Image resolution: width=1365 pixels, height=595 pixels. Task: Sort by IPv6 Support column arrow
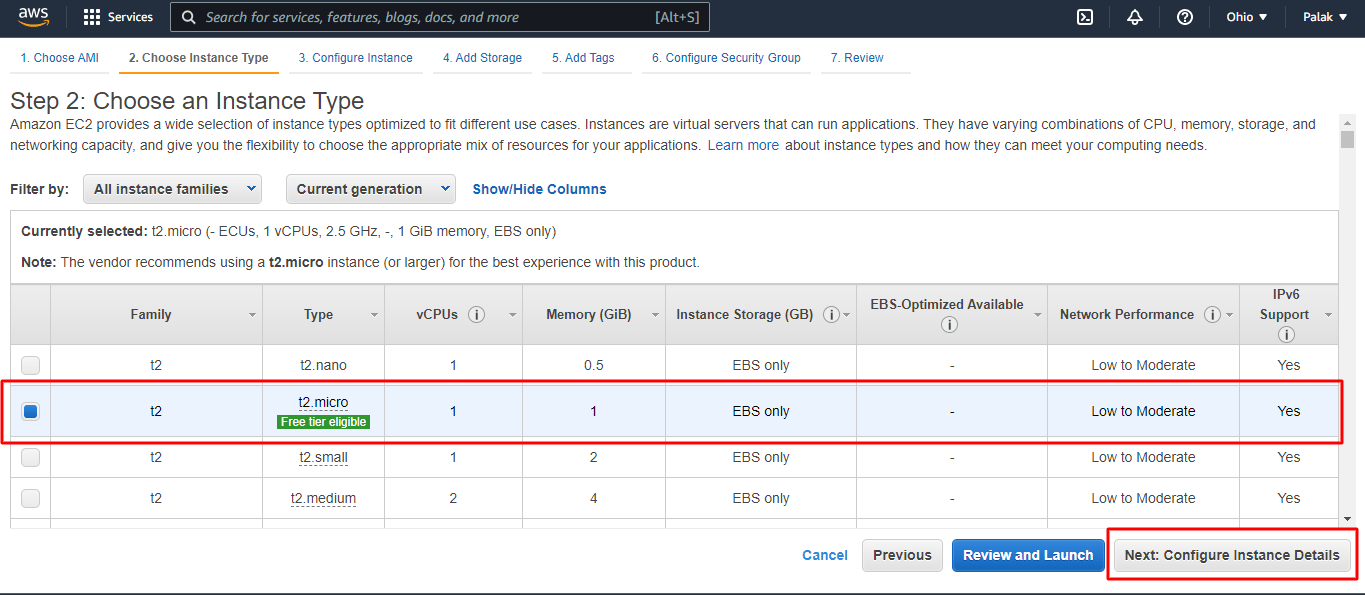pos(1328,315)
